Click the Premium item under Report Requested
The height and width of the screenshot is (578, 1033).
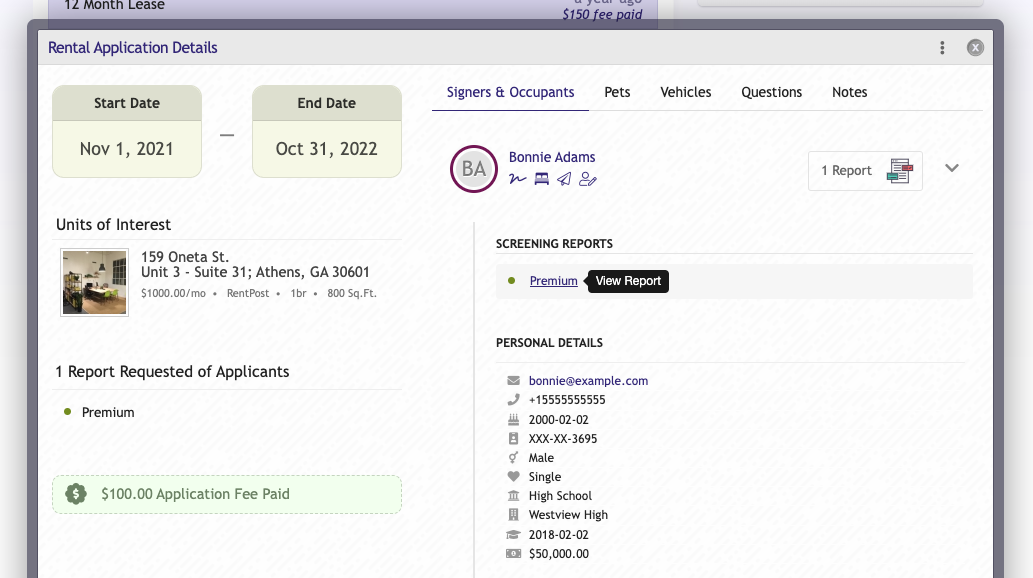[x=108, y=412]
